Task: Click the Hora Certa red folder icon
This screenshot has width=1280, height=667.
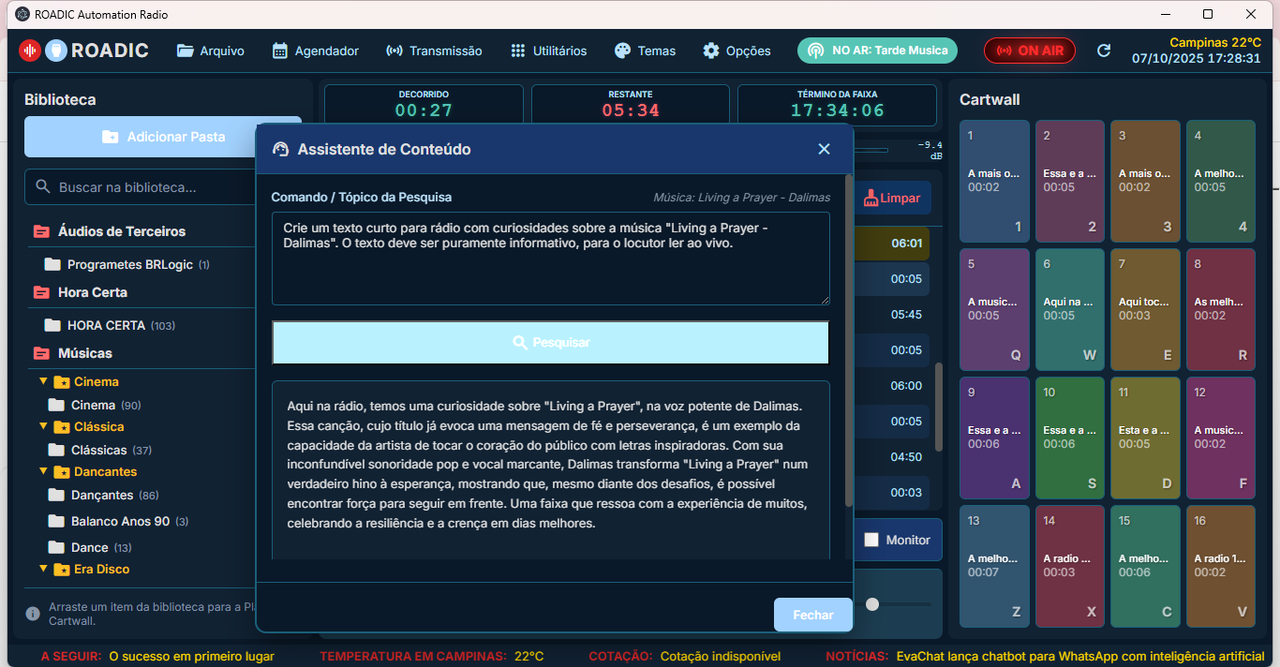Action: [x=41, y=292]
